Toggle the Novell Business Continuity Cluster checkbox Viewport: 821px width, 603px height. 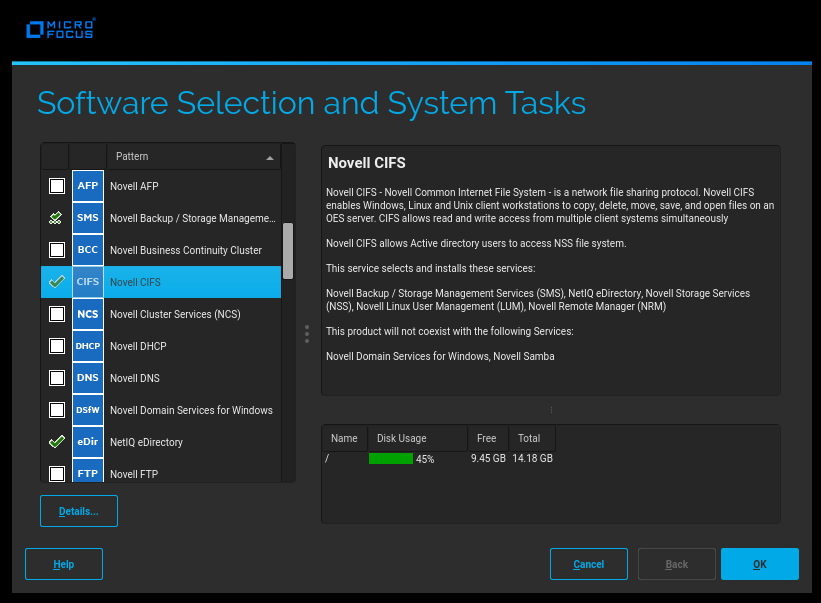tap(57, 250)
